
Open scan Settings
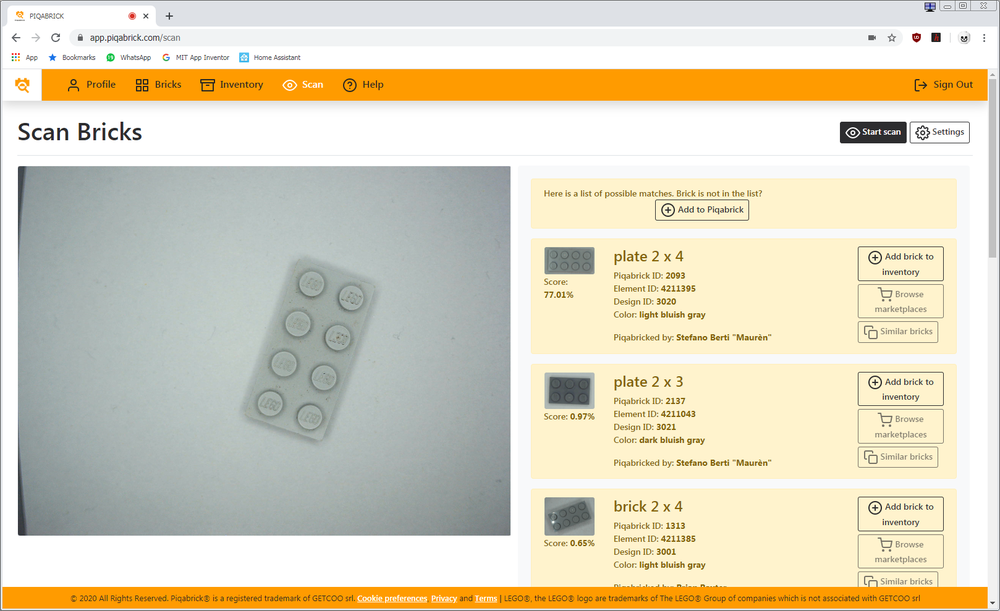click(939, 132)
